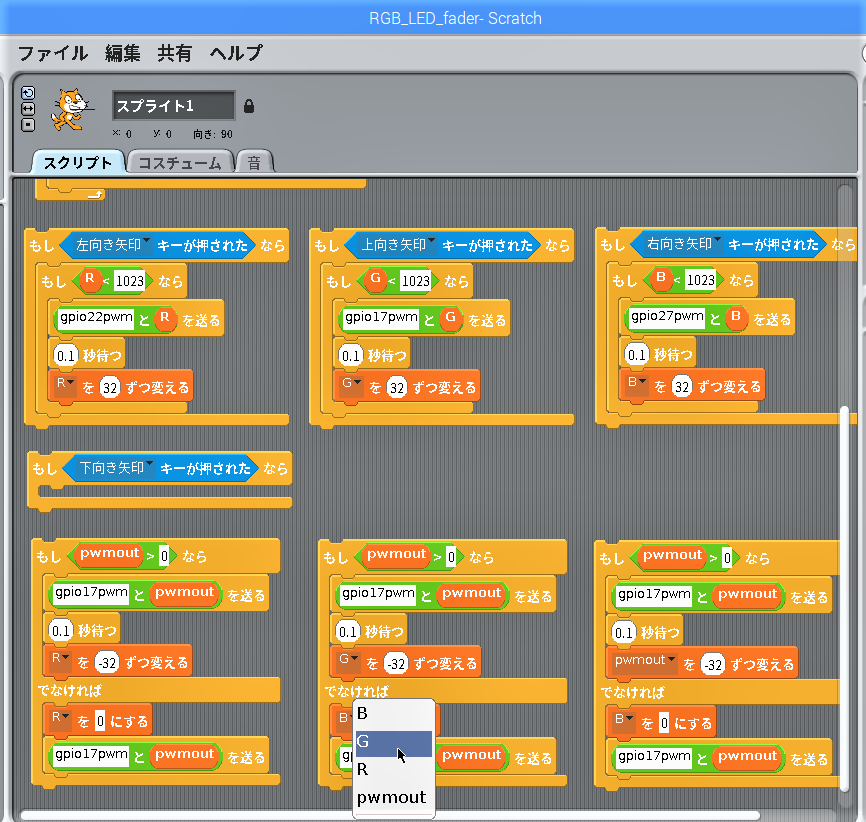Choose R from the variable popup menu
The height and width of the screenshot is (822, 866).
[394, 770]
